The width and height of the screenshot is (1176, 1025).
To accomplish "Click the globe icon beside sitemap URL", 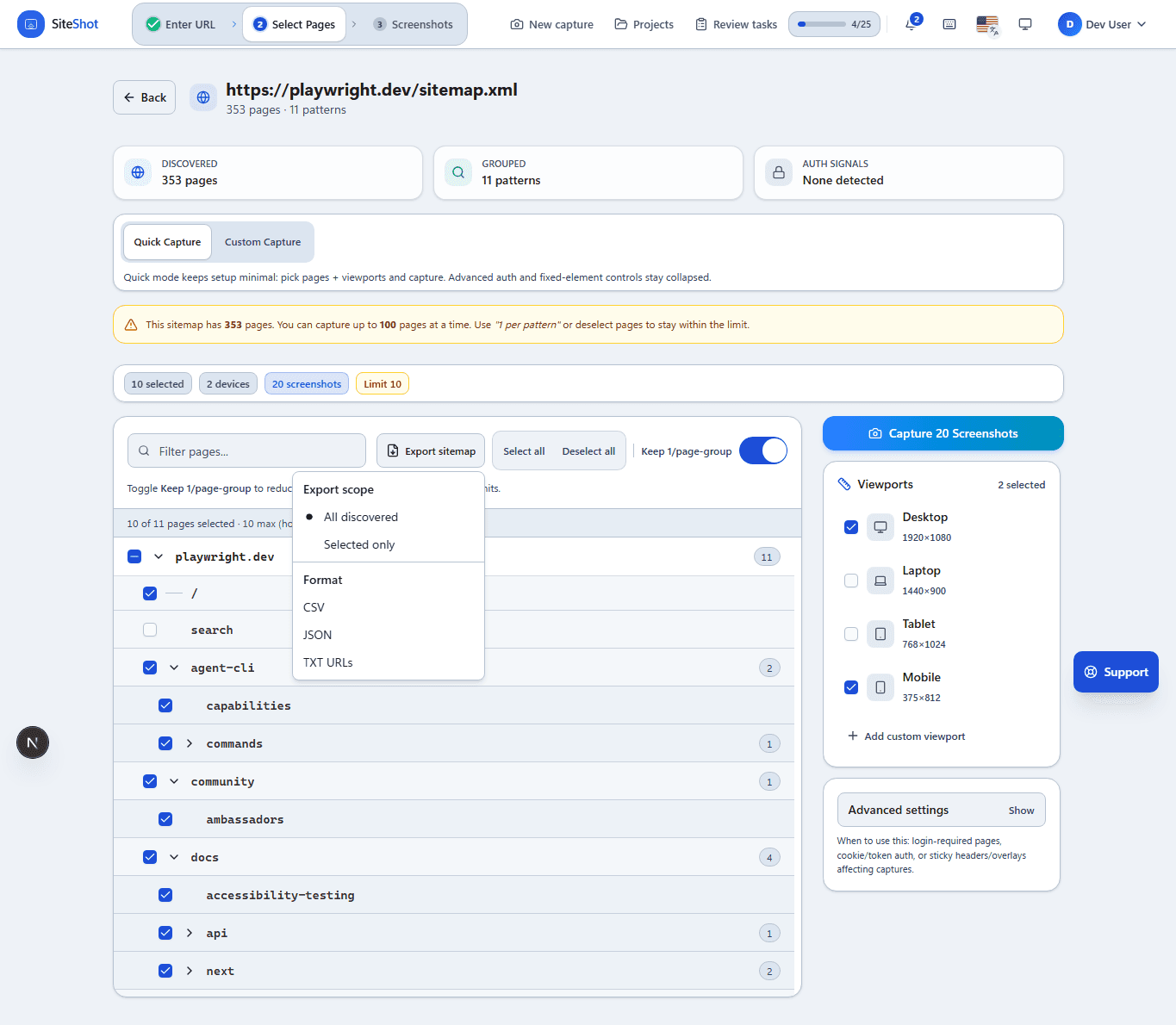I will click(x=203, y=97).
